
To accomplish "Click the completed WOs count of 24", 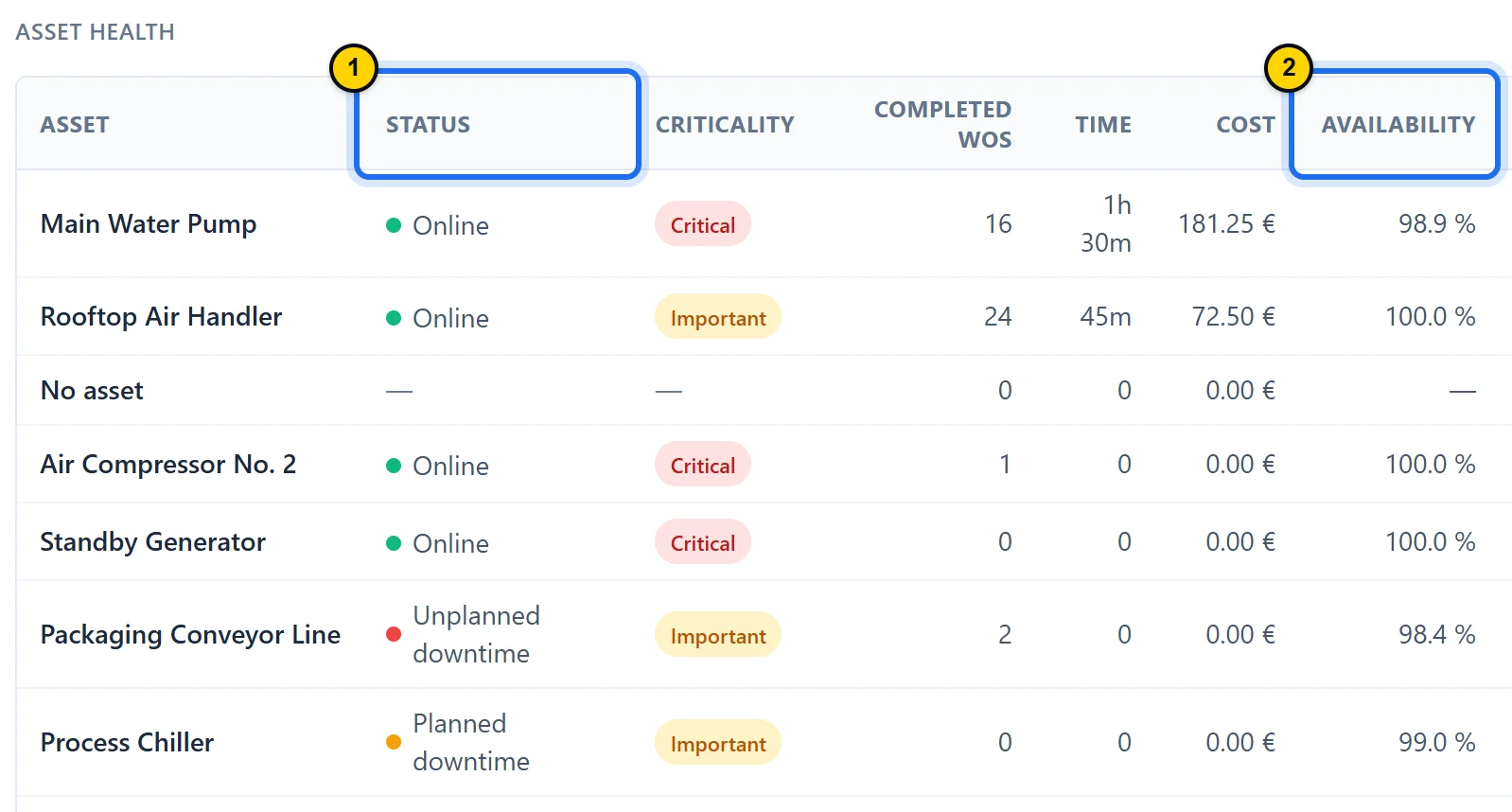I will point(998,317).
